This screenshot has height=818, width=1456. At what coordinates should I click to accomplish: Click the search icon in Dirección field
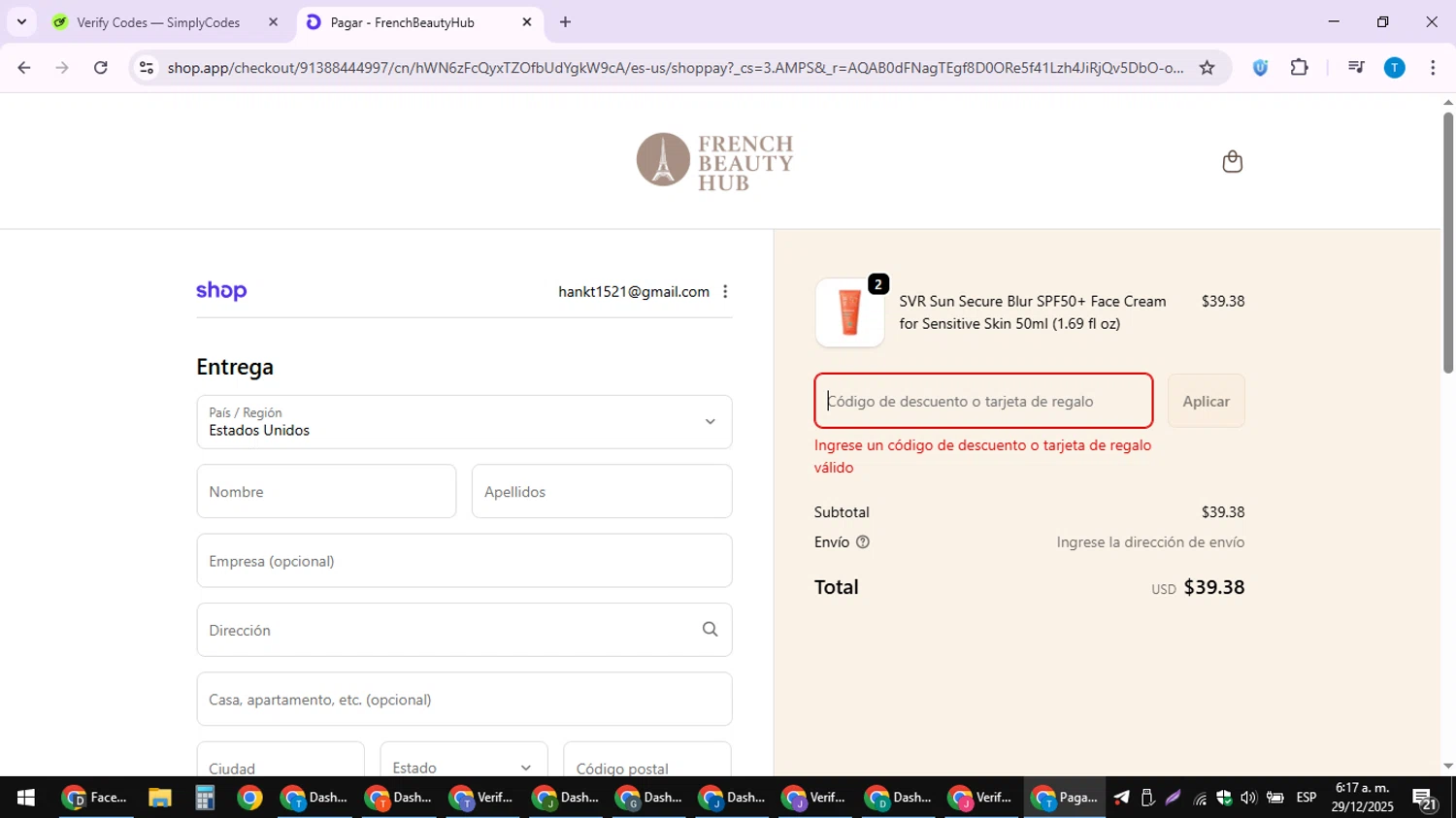710,630
